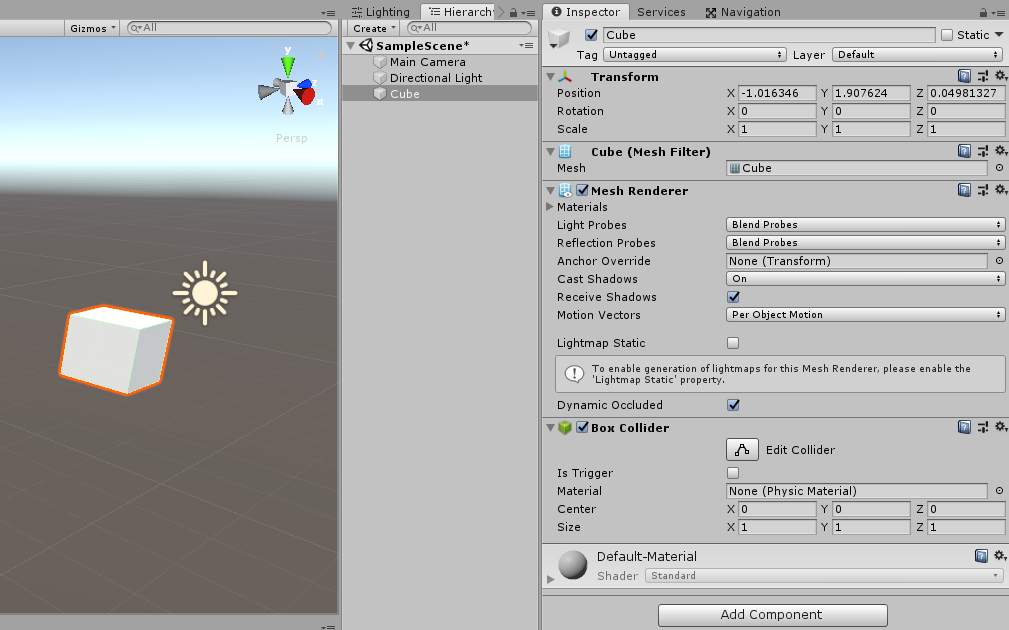The width and height of the screenshot is (1009, 630).
Task: Open the Mesh object picker circle icon
Action: pos(997,168)
